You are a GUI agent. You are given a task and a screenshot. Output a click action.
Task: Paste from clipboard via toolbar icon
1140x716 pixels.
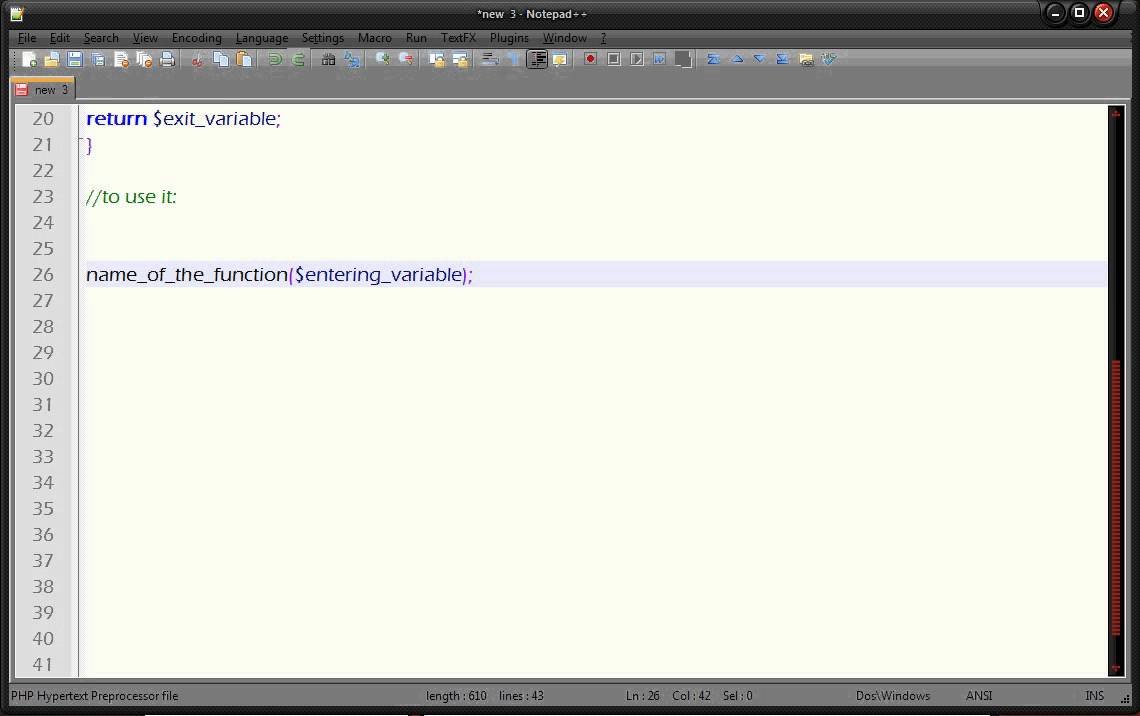coord(244,60)
